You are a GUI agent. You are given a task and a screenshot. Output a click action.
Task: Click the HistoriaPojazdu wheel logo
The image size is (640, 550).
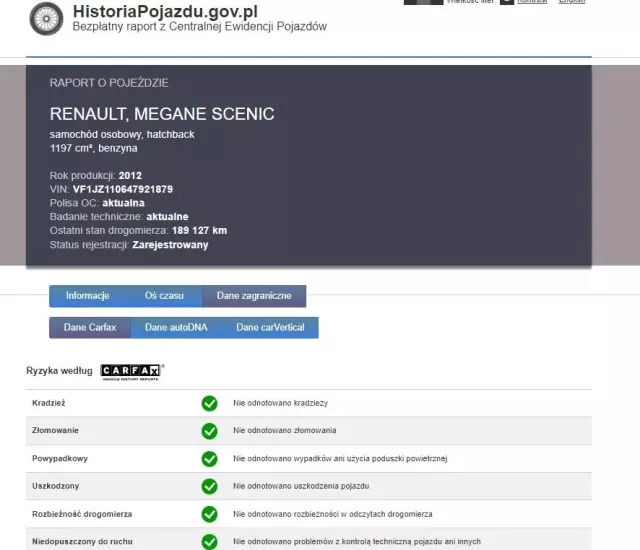(x=46, y=18)
